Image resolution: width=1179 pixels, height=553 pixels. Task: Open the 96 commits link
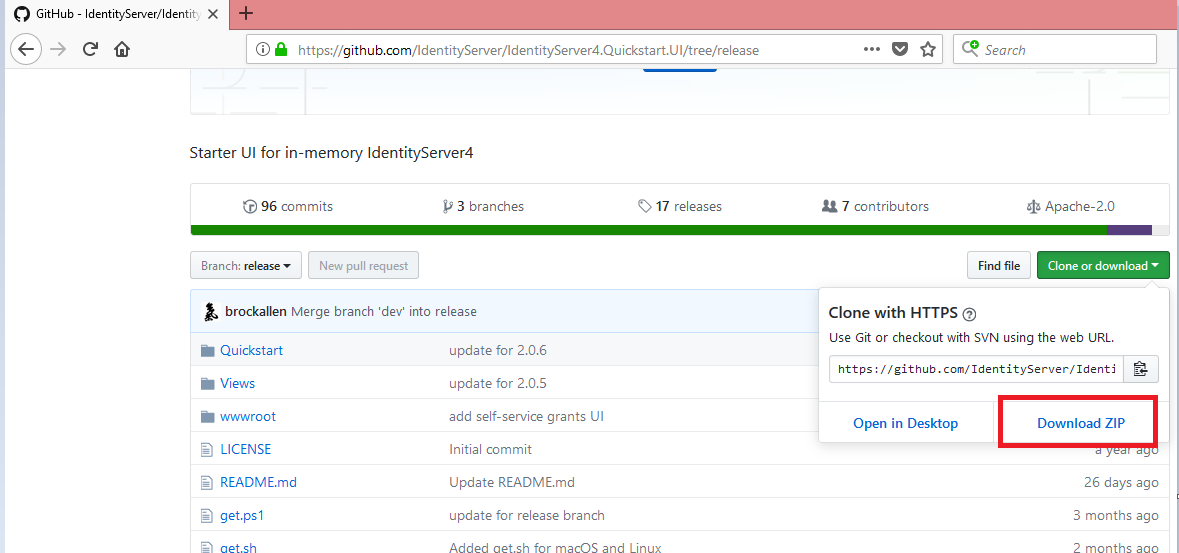(x=288, y=206)
